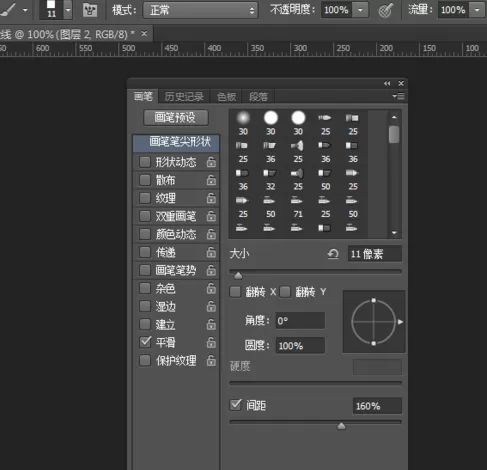
Task: Enable the 翻转 Y checkbox
Action: click(285, 292)
